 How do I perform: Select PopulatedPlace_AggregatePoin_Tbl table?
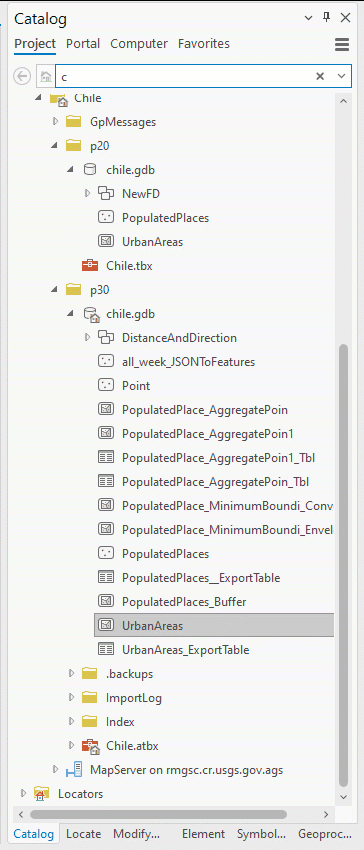click(x=216, y=481)
